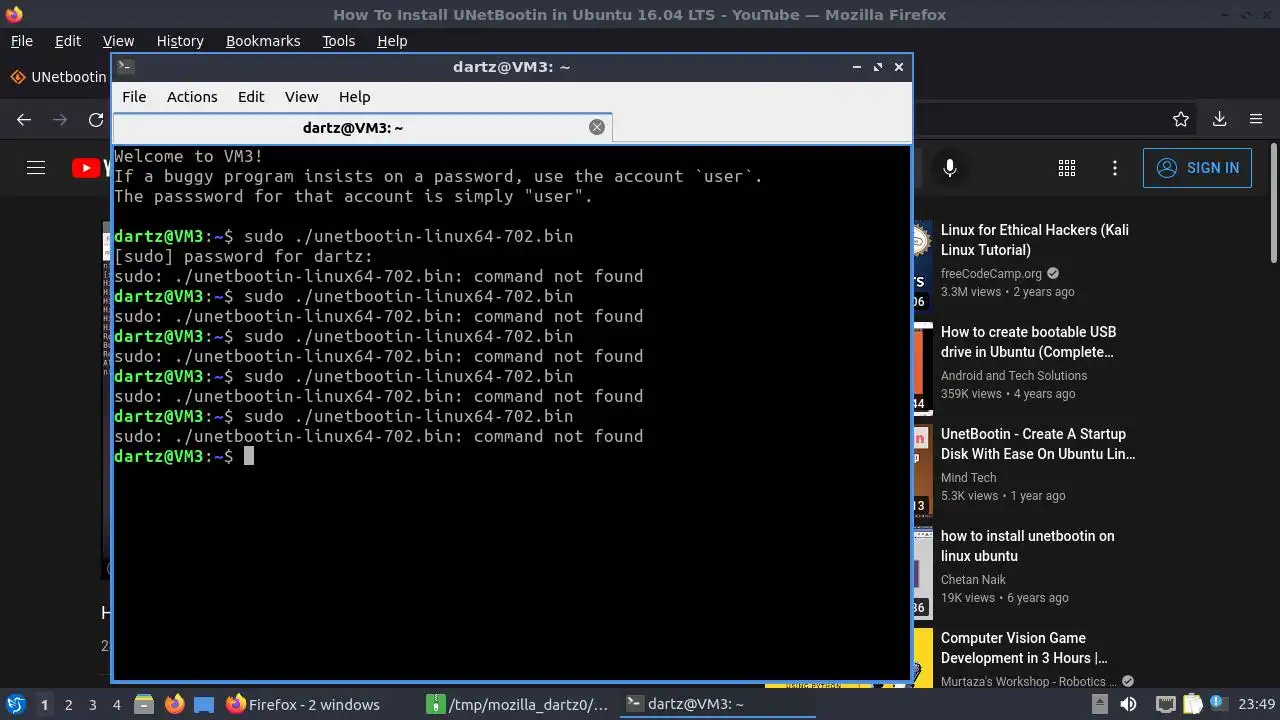Click the 23:49 clock
Image resolution: width=1280 pixels, height=720 pixels.
coord(1258,705)
